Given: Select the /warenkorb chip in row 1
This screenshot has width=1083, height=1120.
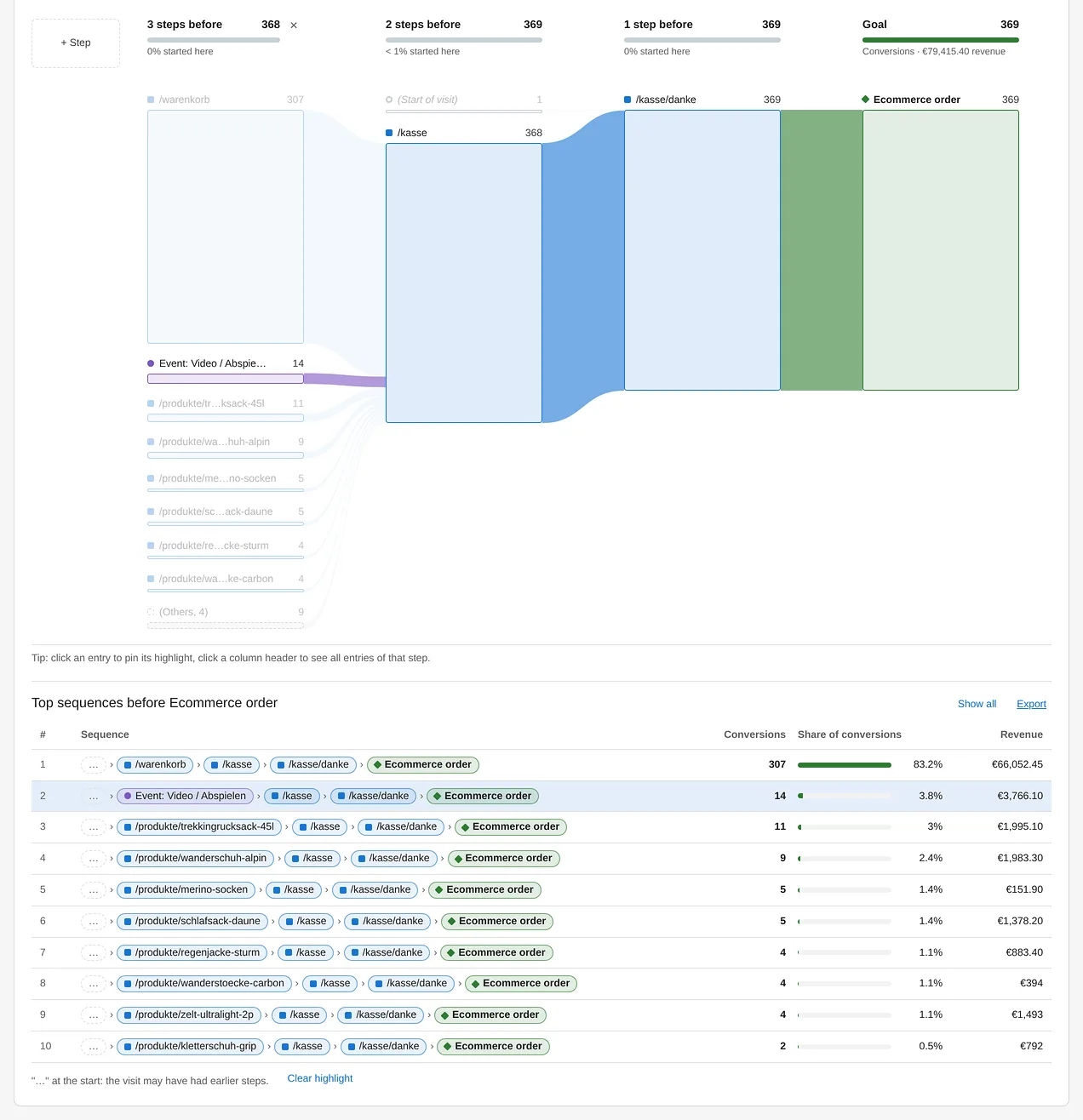Looking at the screenshot, I should pos(155,765).
